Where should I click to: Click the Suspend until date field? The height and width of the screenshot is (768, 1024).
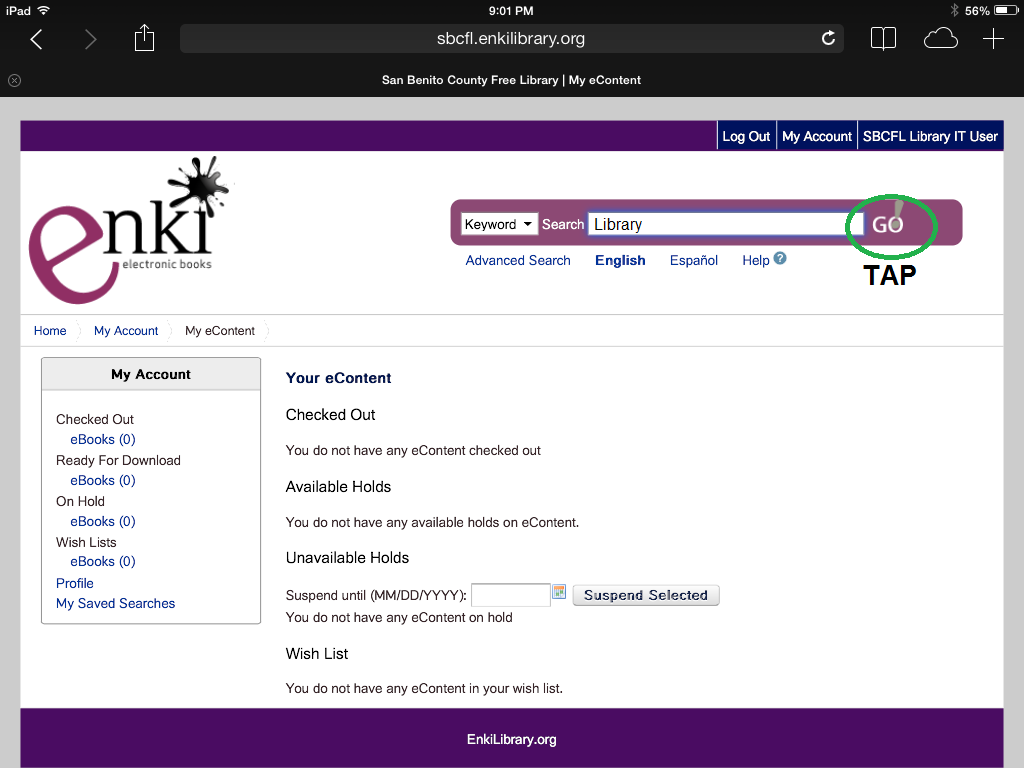[511, 595]
